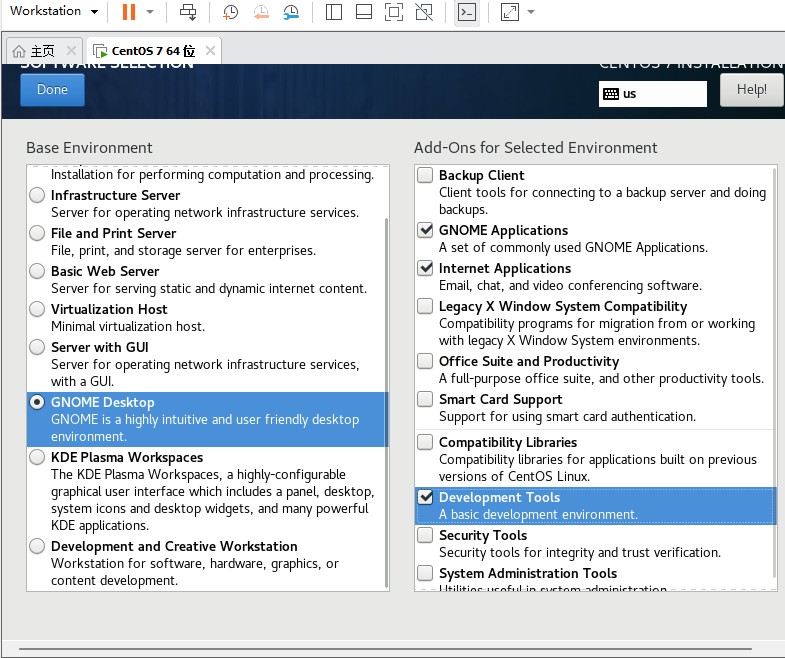
Task: Click the "Base Environment" heading
Action: click(89, 148)
